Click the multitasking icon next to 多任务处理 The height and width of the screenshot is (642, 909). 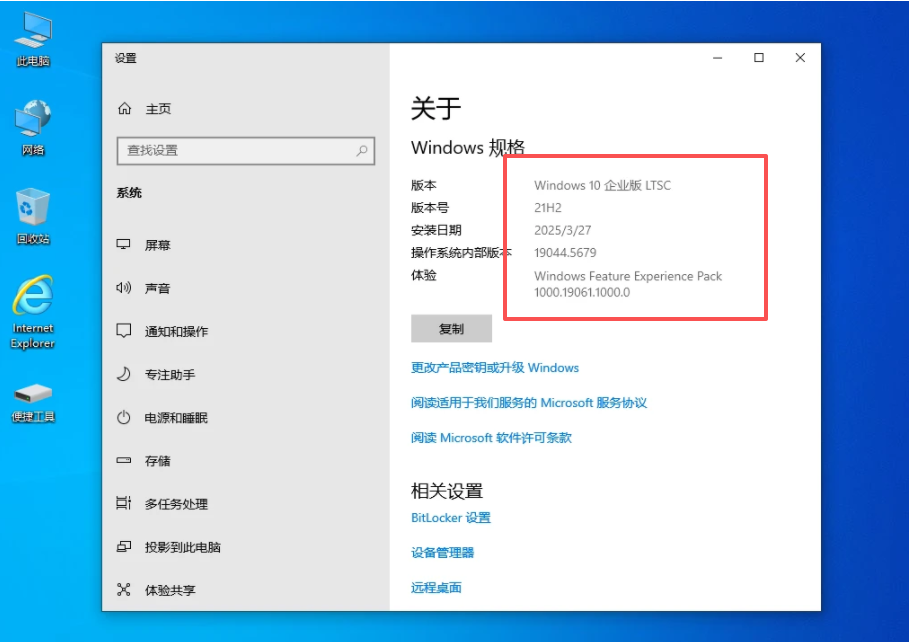pyautogui.click(x=123, y=503)
